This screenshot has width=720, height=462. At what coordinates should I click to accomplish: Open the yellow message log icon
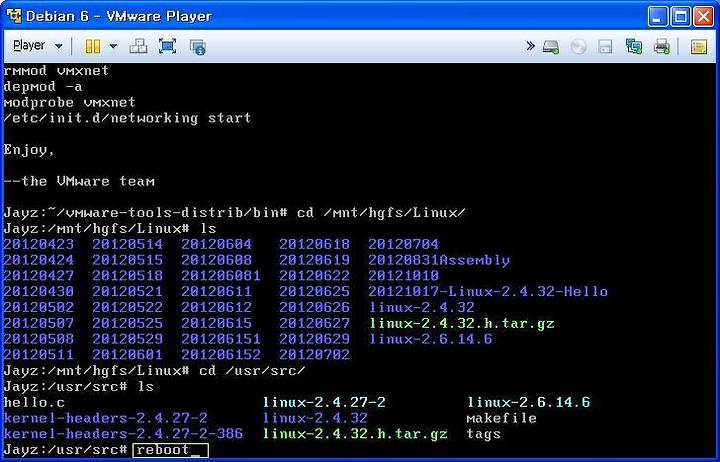698,46
